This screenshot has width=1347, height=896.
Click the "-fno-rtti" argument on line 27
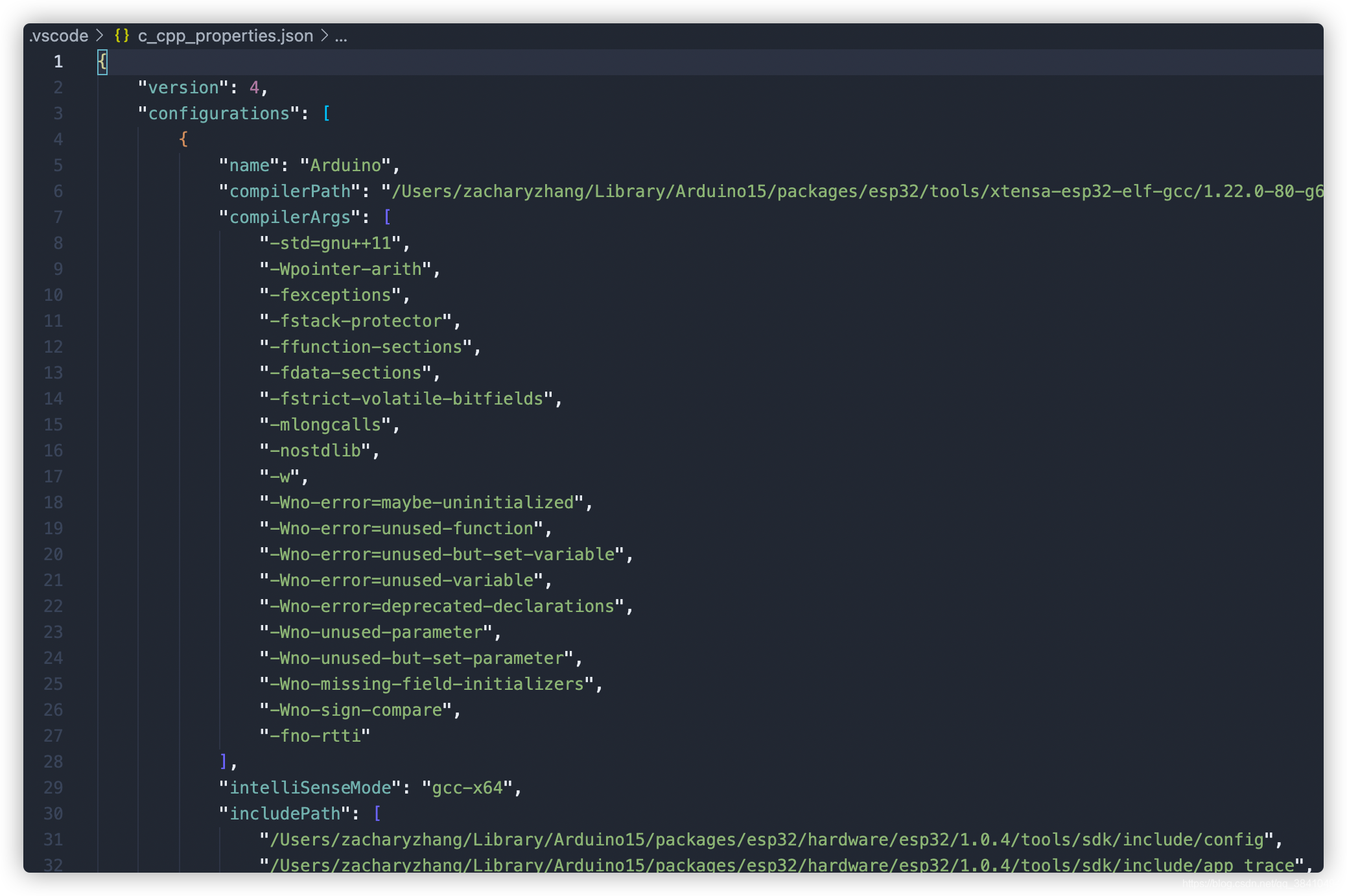[315, 736]
